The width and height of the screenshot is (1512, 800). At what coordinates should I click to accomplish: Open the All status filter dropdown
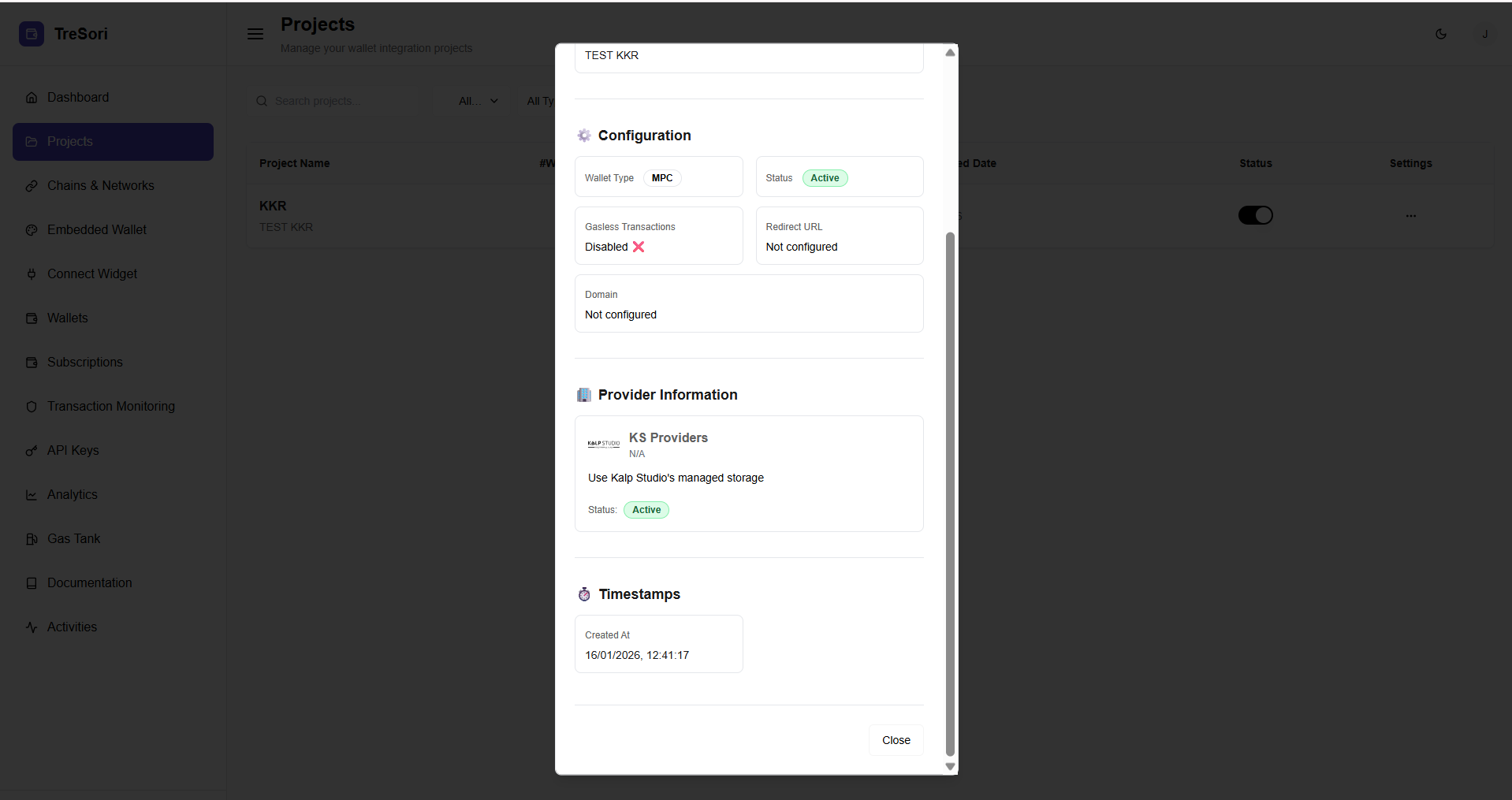(x=478, y=101)
